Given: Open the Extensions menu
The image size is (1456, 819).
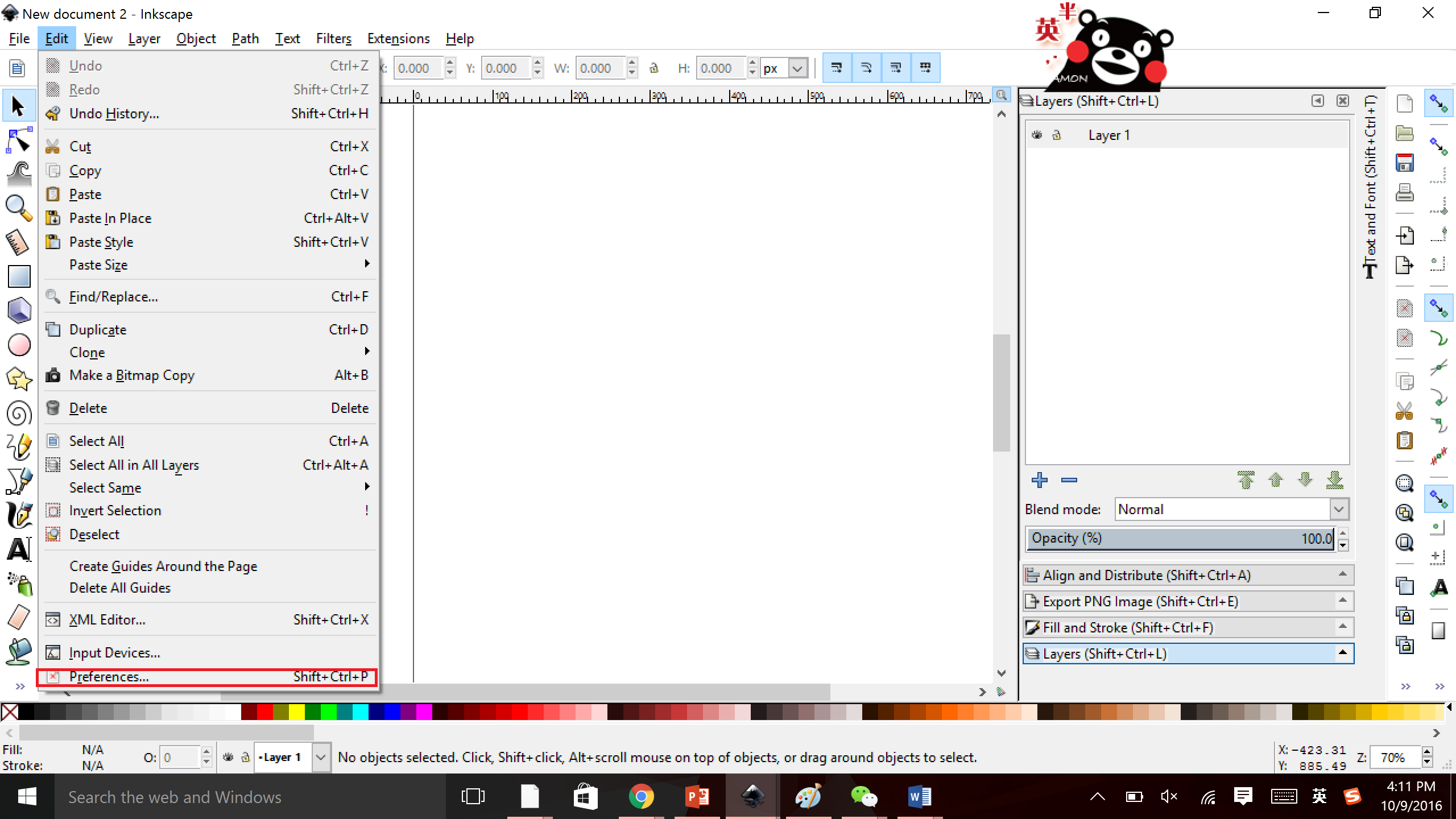Looking at the screenshot, I should pyautogui.click(x=399, y=39).
